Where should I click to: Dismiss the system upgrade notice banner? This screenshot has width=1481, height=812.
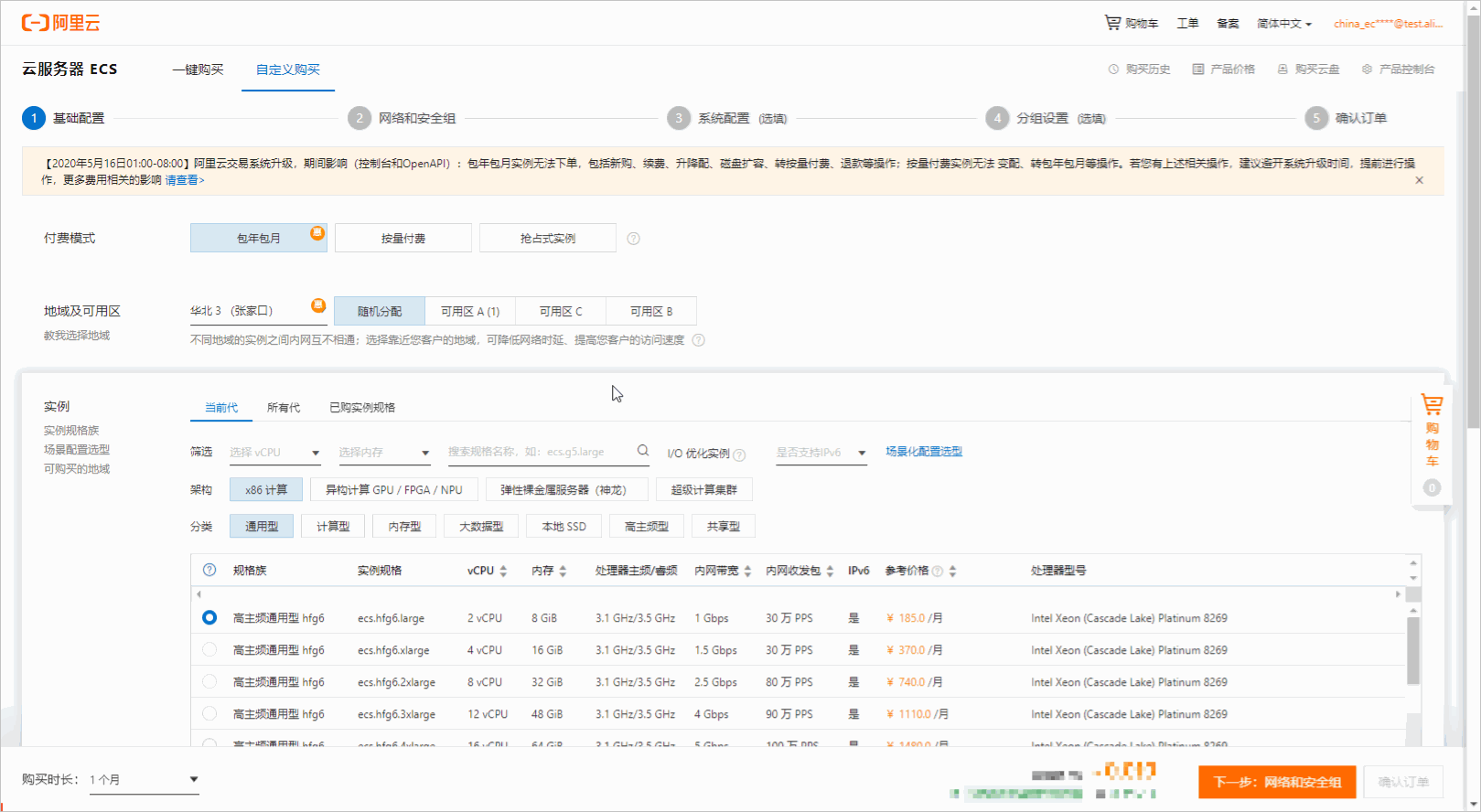[x=1419, y=180]
